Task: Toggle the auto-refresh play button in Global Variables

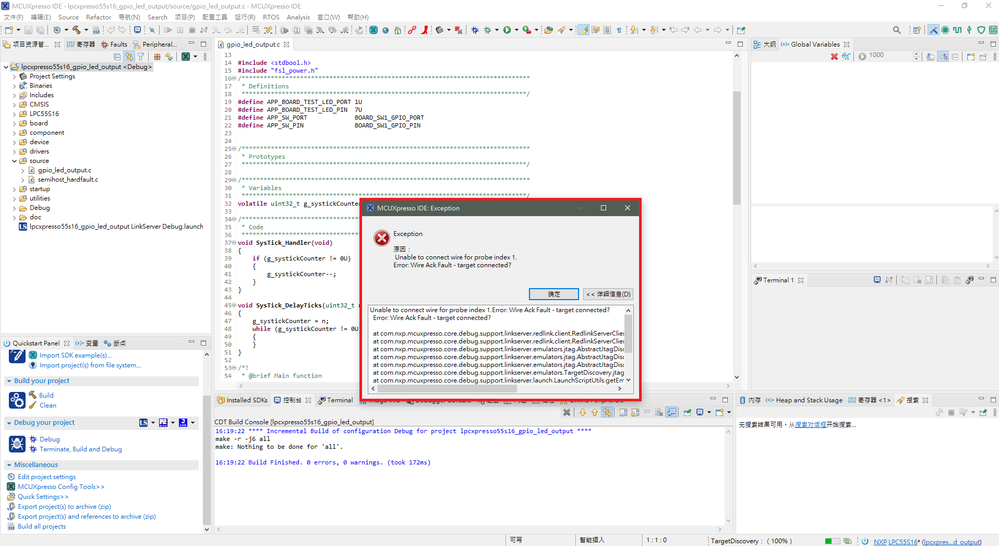Action: pos(861,56)
